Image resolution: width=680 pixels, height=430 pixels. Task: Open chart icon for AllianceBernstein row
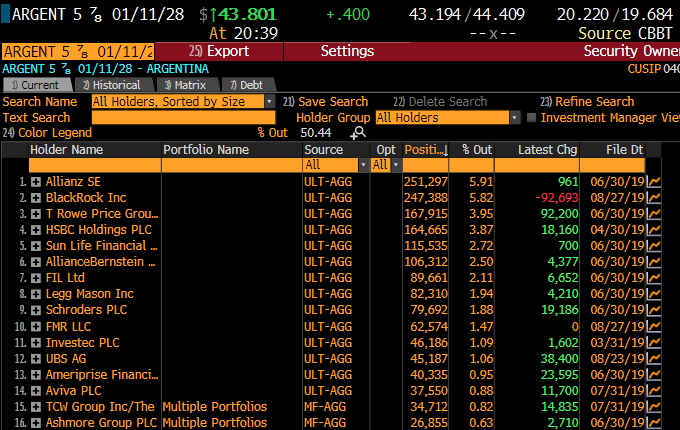[654, 262]
